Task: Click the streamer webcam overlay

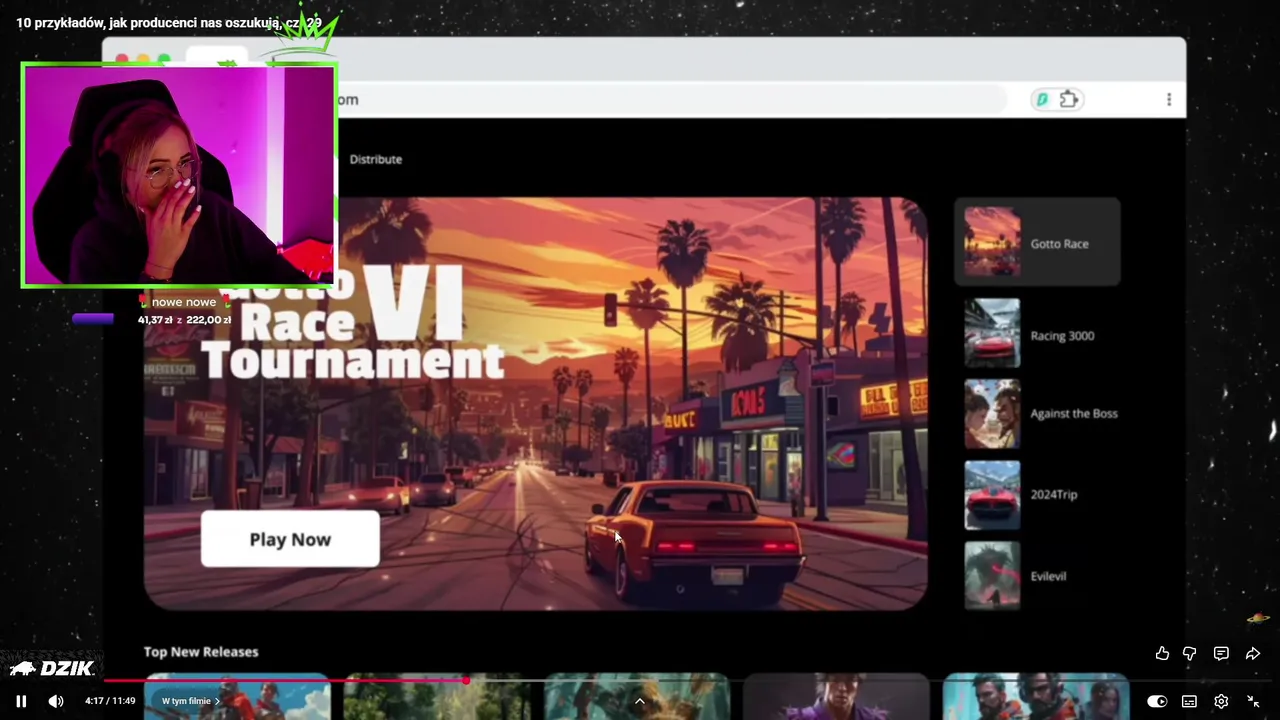Action: click(178, 175)
